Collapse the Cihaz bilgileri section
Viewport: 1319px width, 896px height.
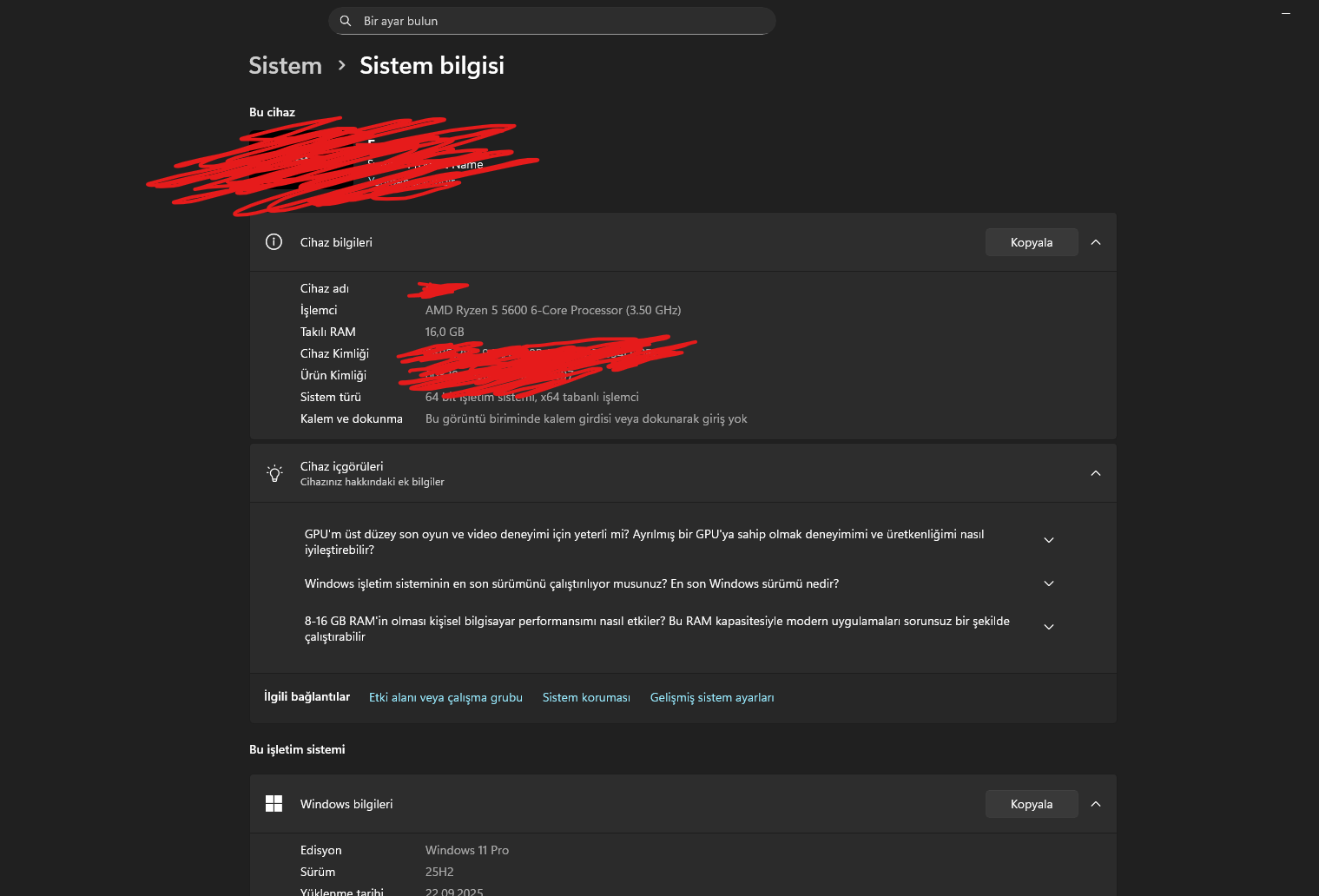click(1096, 242)
